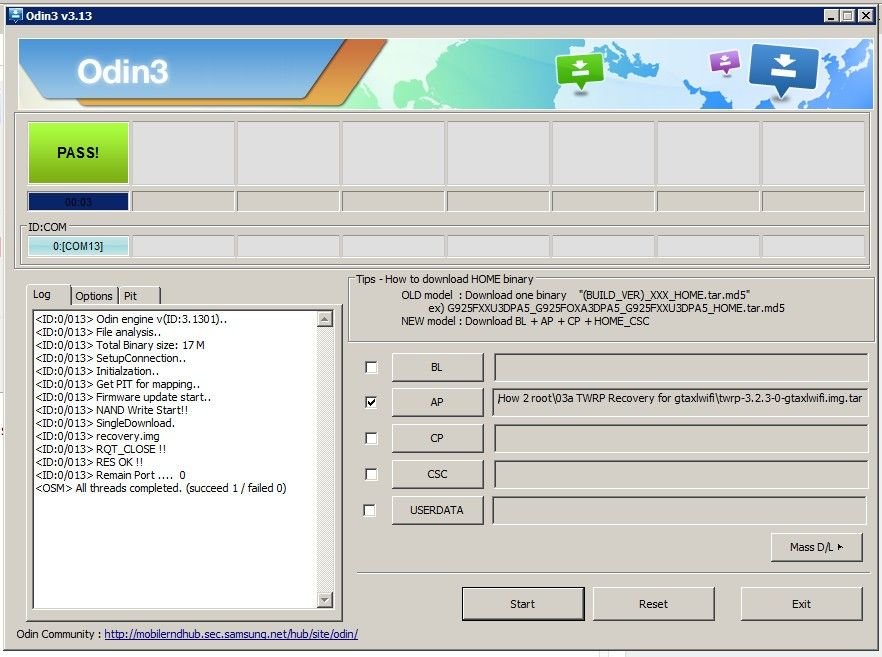Click the CP file path field
This screenshot has width=882, height=657.
(681, 438)
